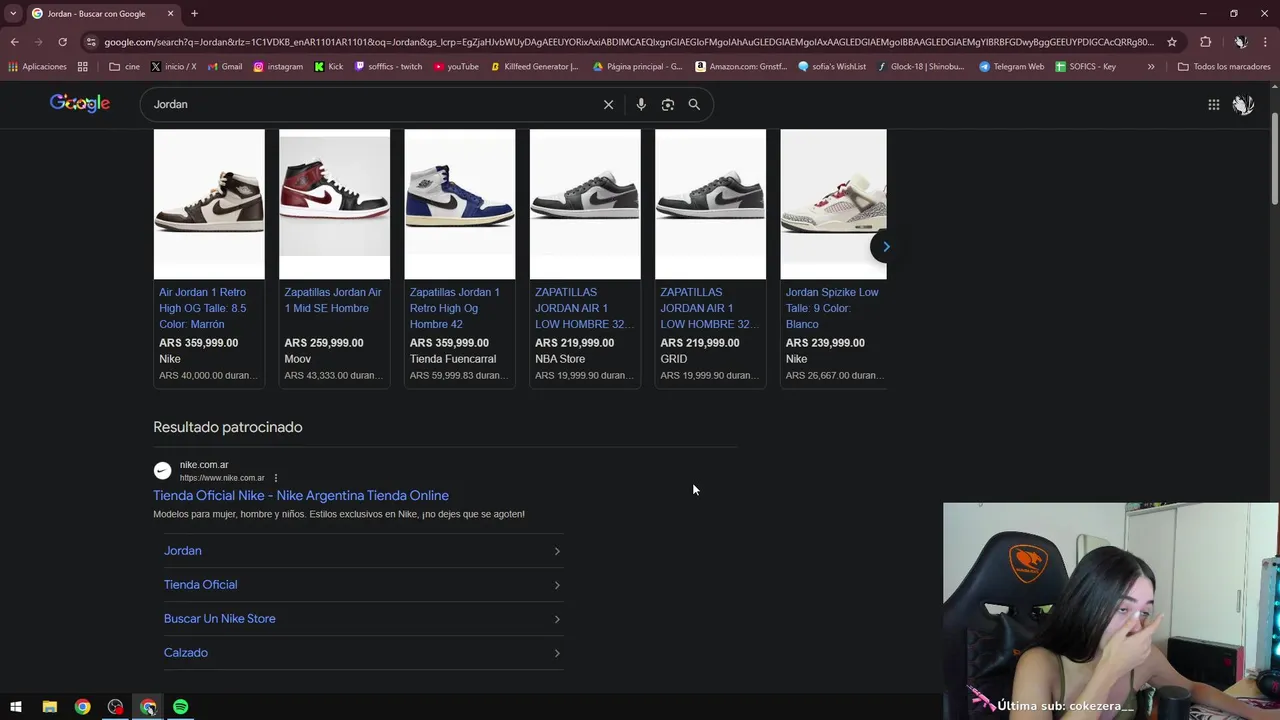1280x720 pixels.
Task: Open the Google apps grid
Action: tap(1213, 104)
